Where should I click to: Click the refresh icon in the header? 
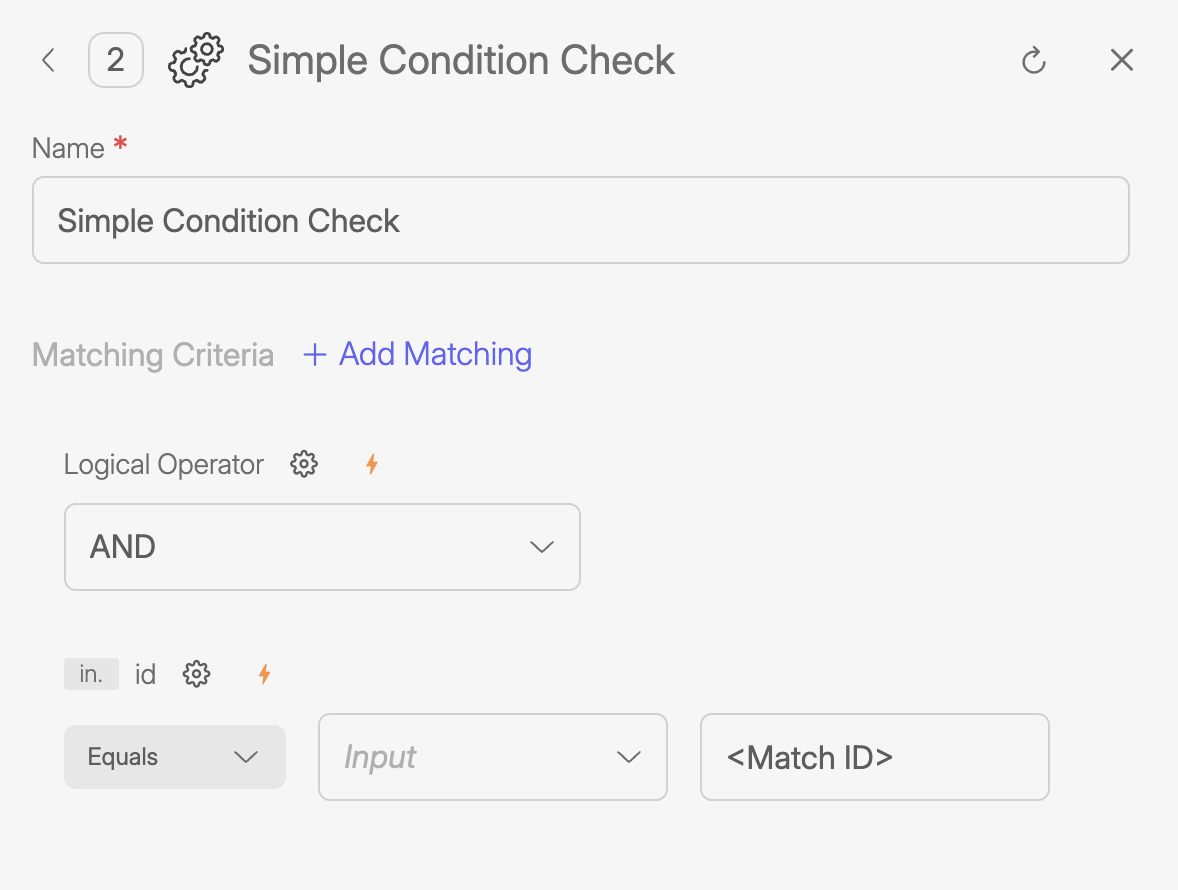point(1033,61)
